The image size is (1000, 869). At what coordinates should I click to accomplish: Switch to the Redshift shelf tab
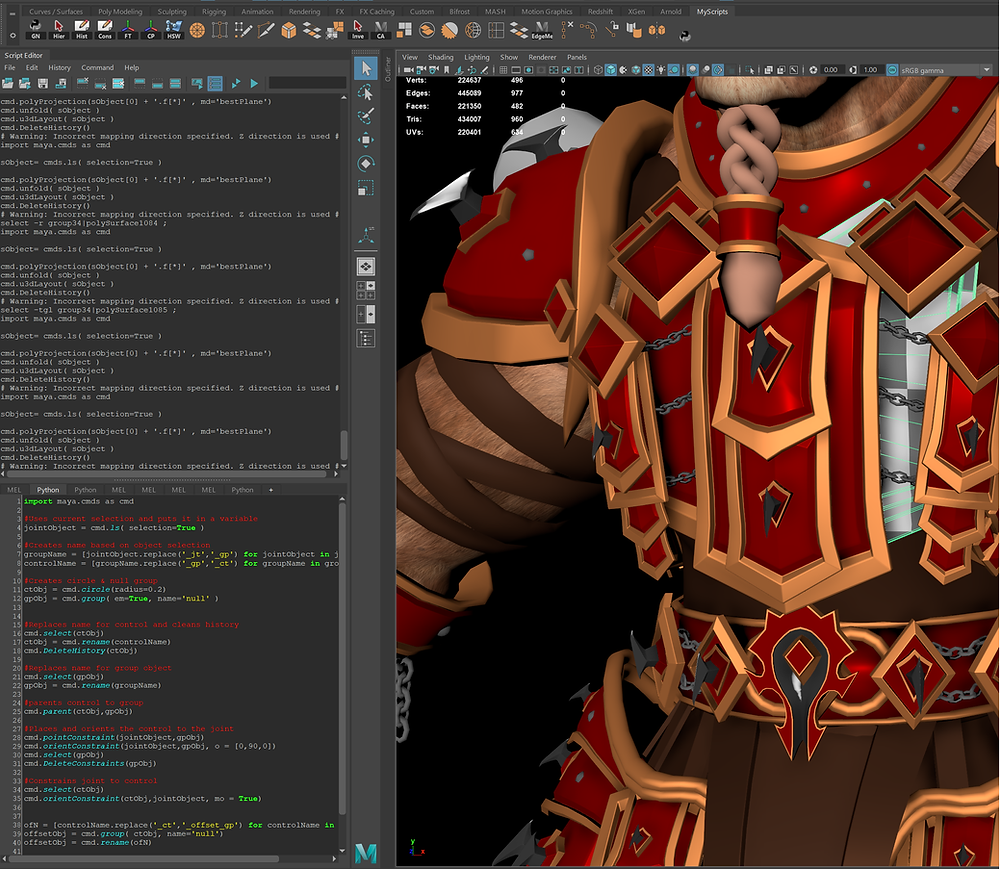pos(600,11)
